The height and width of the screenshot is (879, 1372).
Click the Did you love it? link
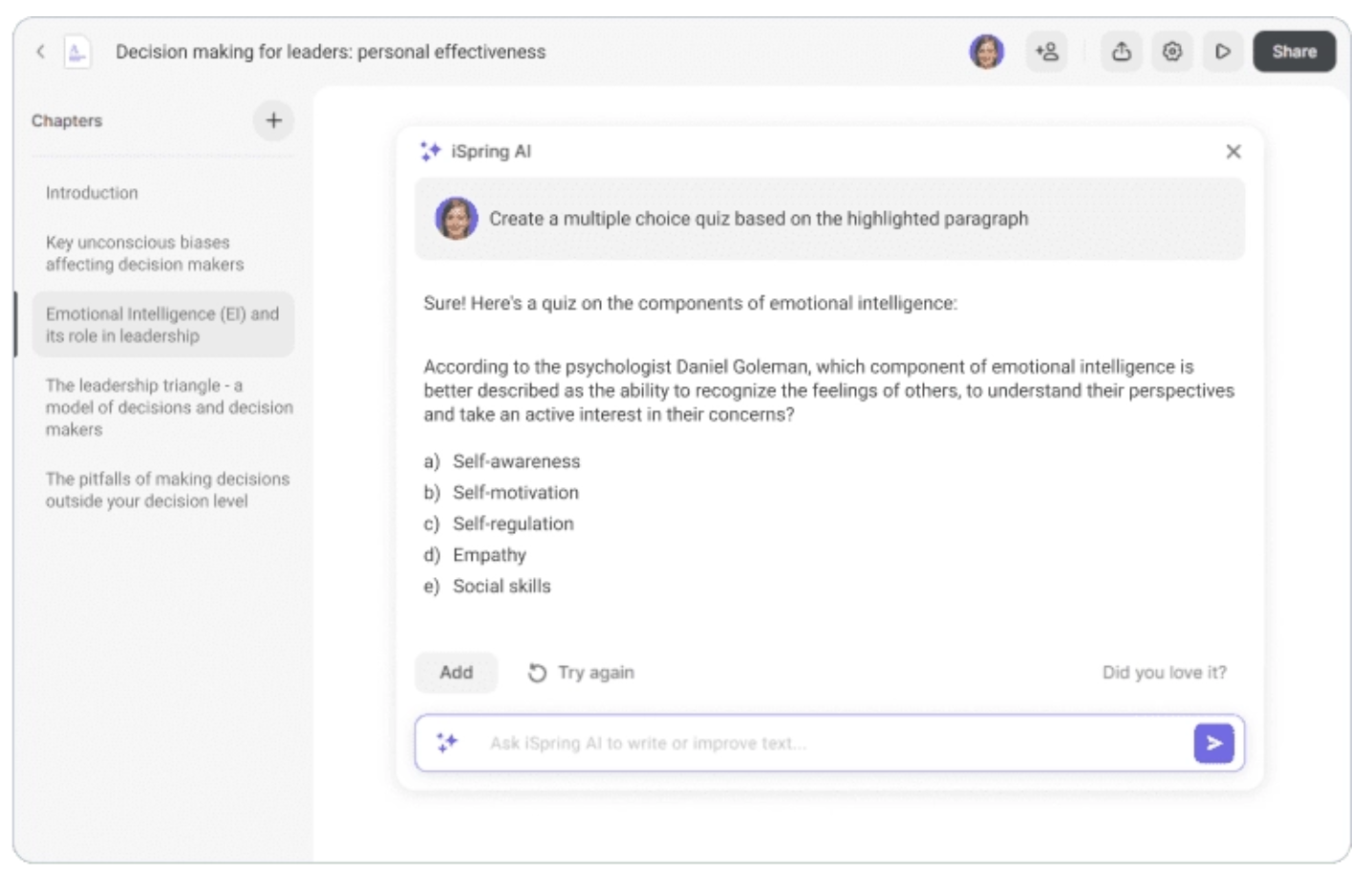1164,673
